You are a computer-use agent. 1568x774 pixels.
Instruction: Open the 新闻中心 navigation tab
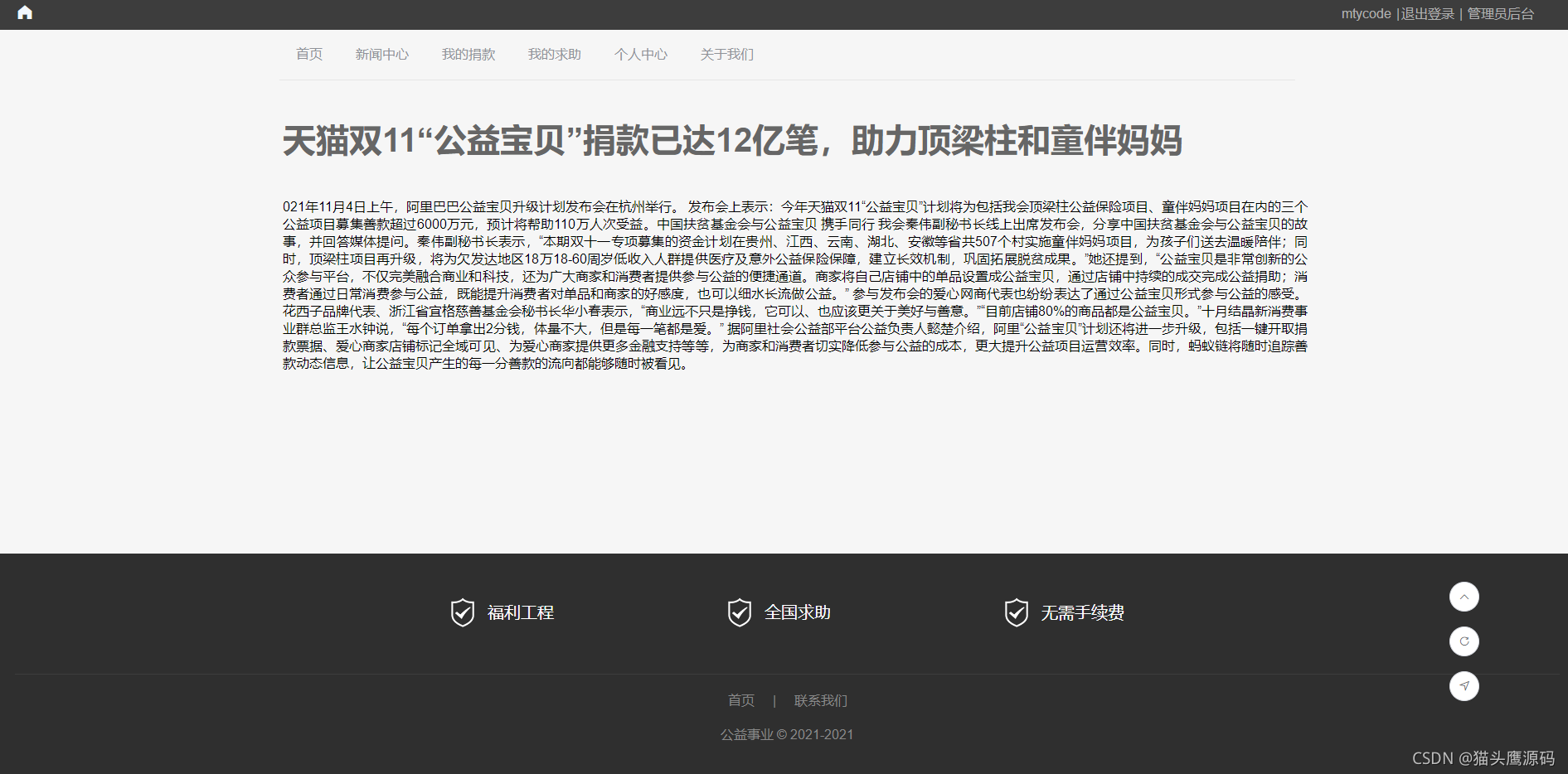click(x=382, y=54)
